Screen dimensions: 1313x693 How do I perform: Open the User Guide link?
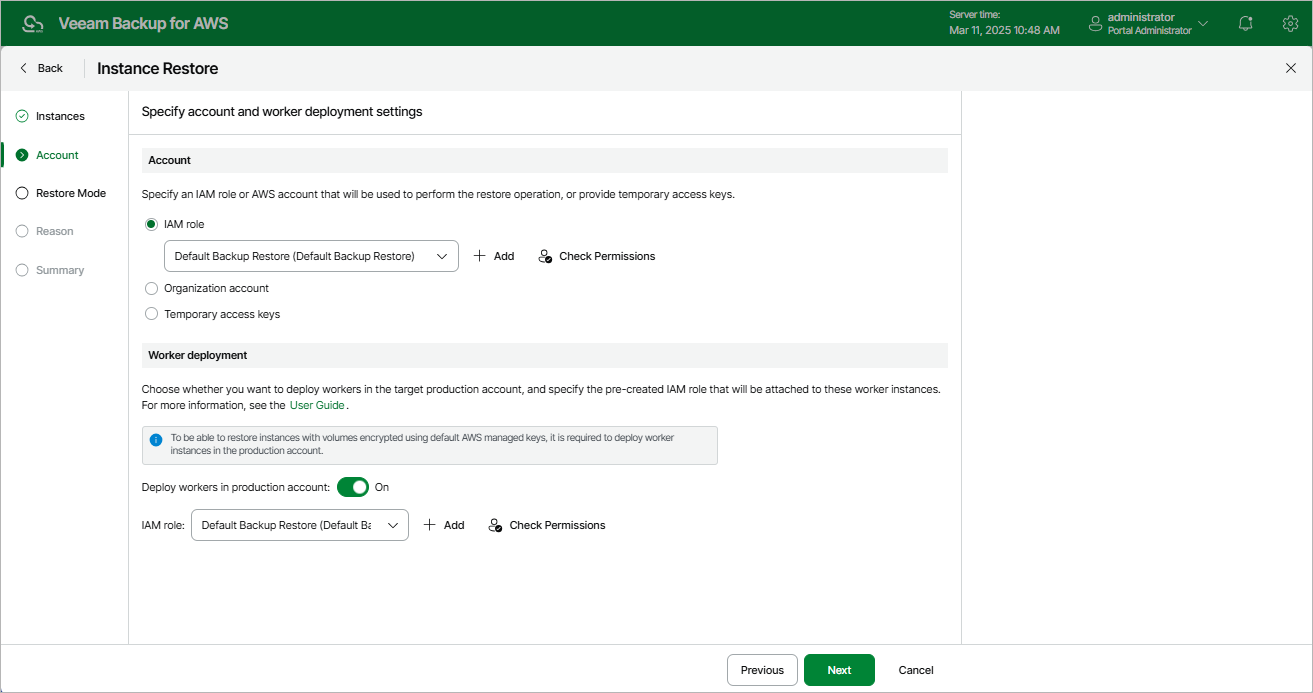tap(317, 405)
